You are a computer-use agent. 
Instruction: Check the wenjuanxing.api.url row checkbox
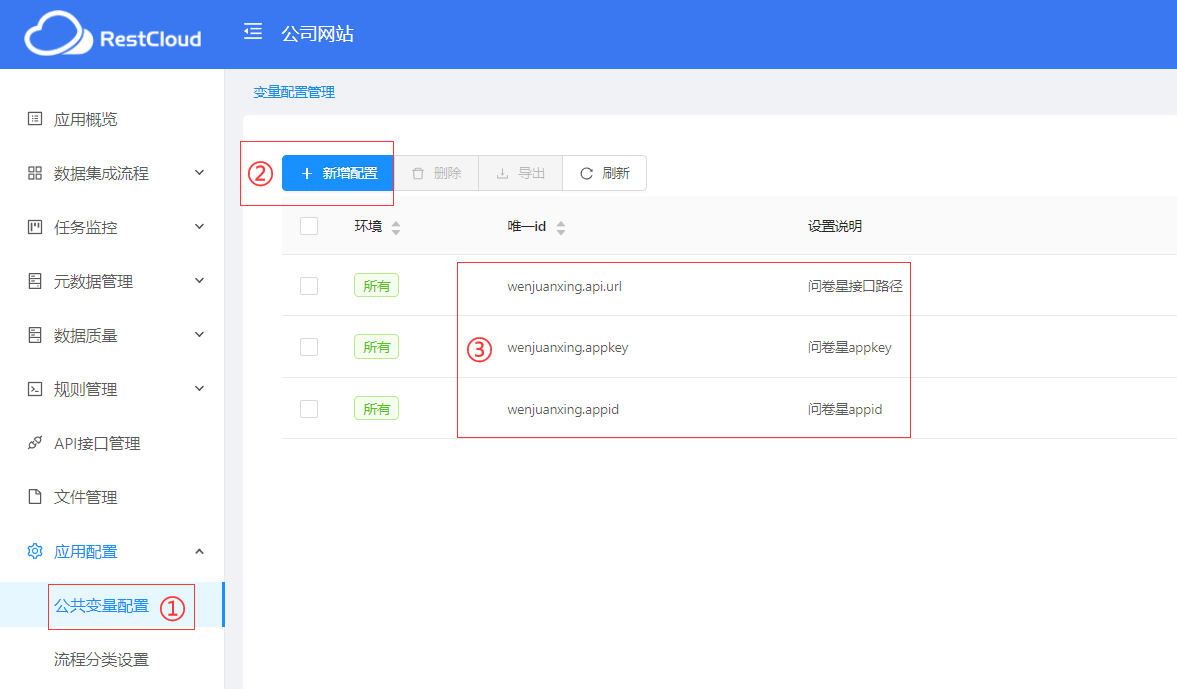coord(309,286)
